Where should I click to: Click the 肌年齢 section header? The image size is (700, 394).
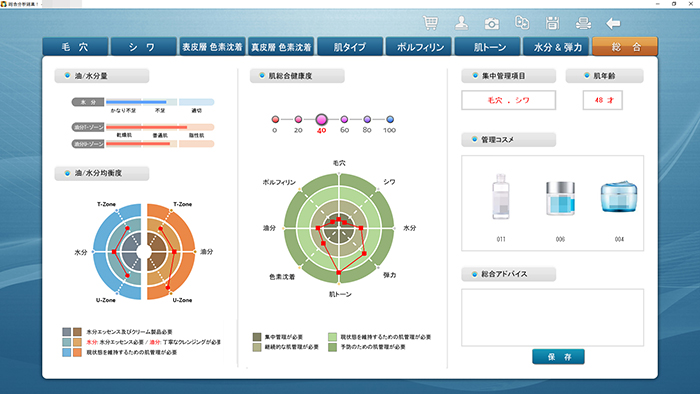pyautogui.click(x=604, y=76)
